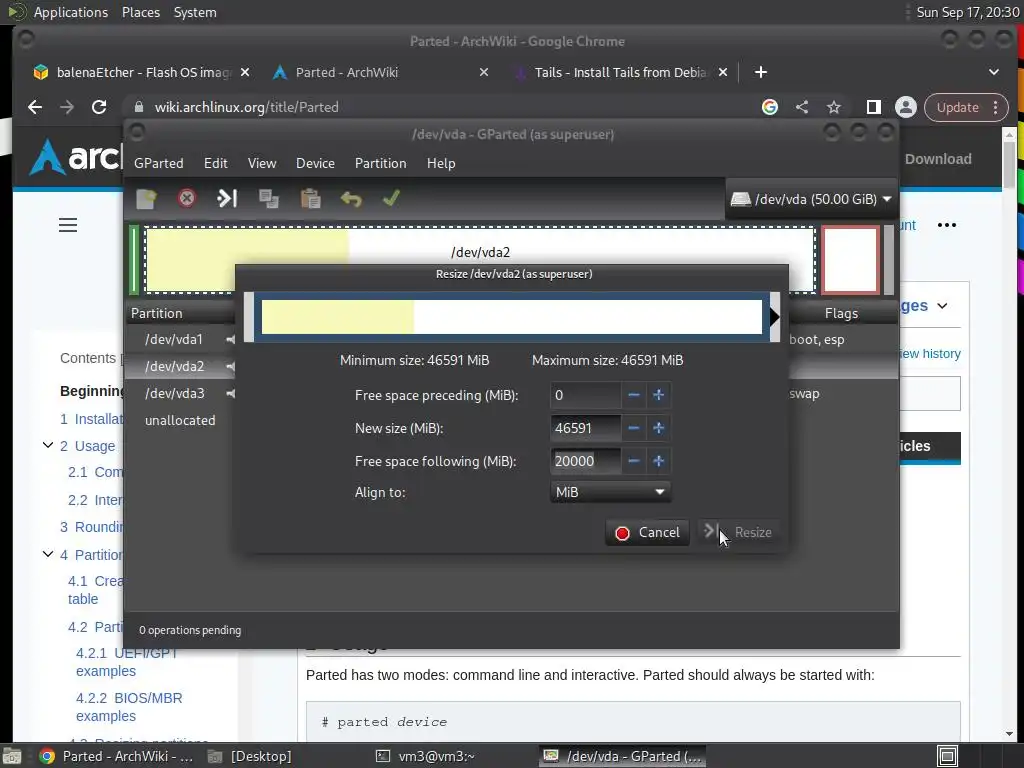Open the View menu in GParted

click(262, 163)
